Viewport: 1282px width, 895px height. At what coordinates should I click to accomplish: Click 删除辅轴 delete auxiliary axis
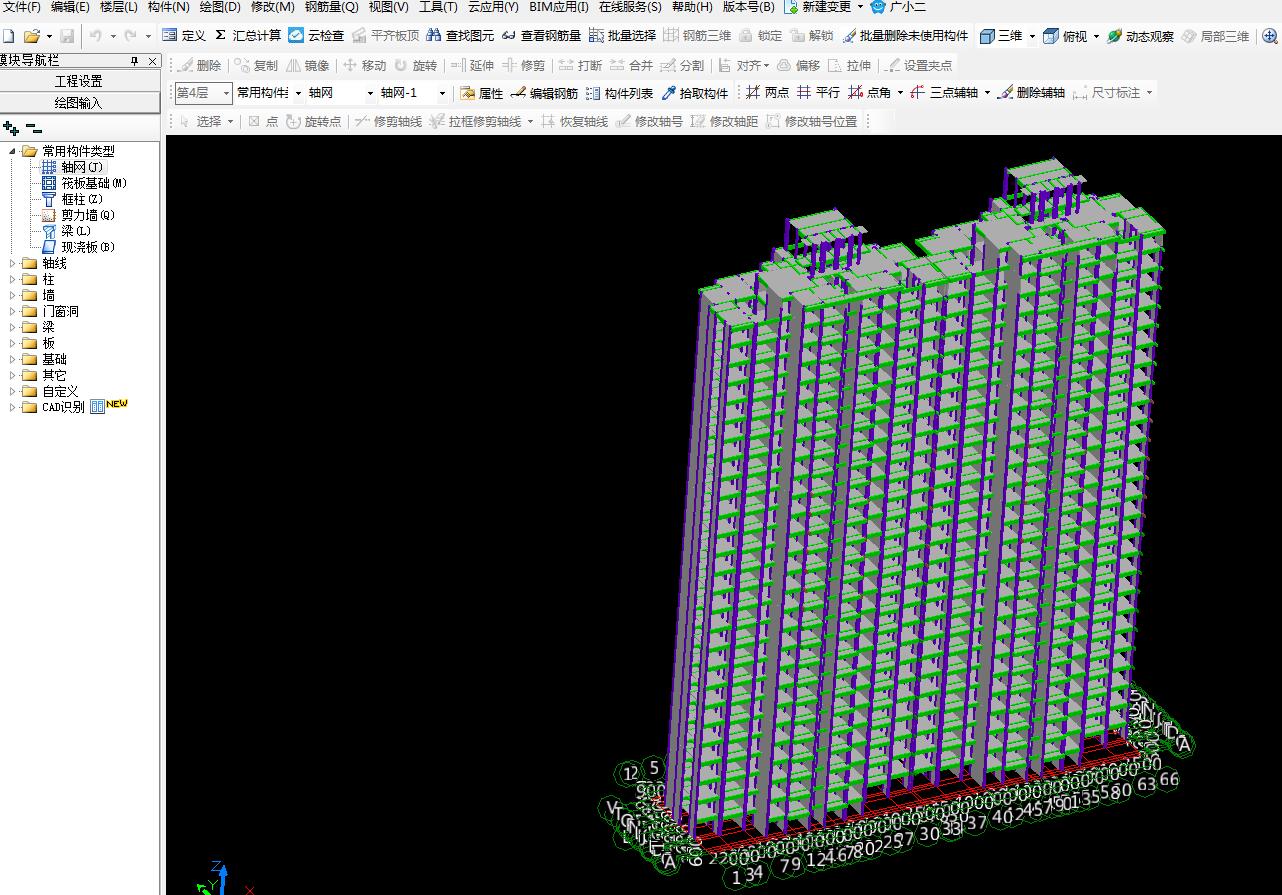[x=1031, y=93]
